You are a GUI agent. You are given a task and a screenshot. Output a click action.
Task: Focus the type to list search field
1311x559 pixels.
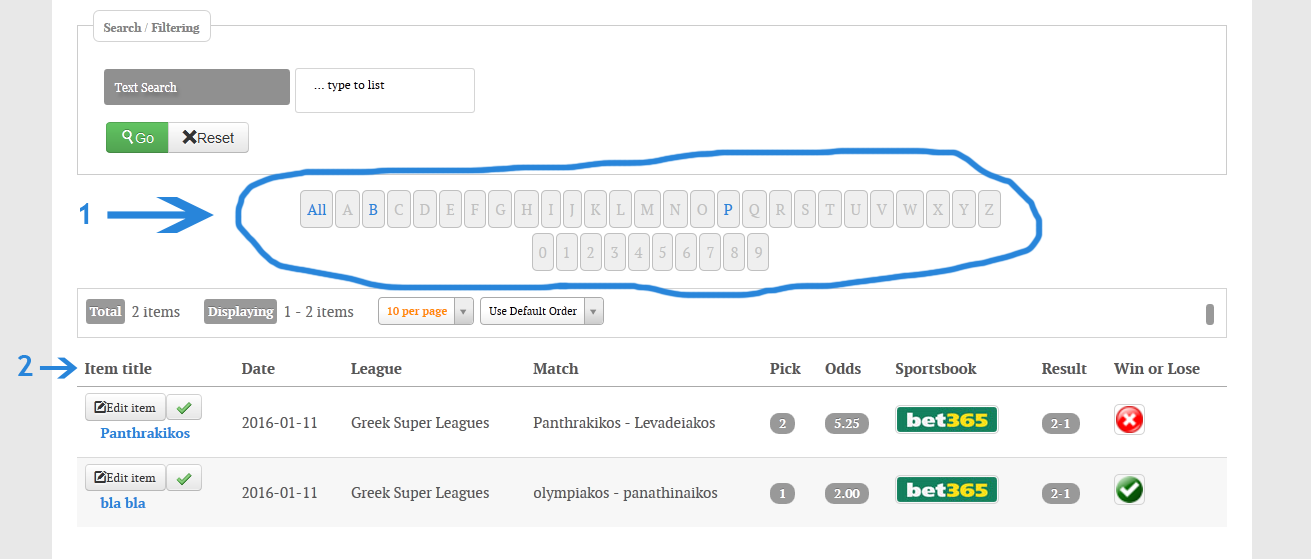pyautogui.click(x=385, y=90)
